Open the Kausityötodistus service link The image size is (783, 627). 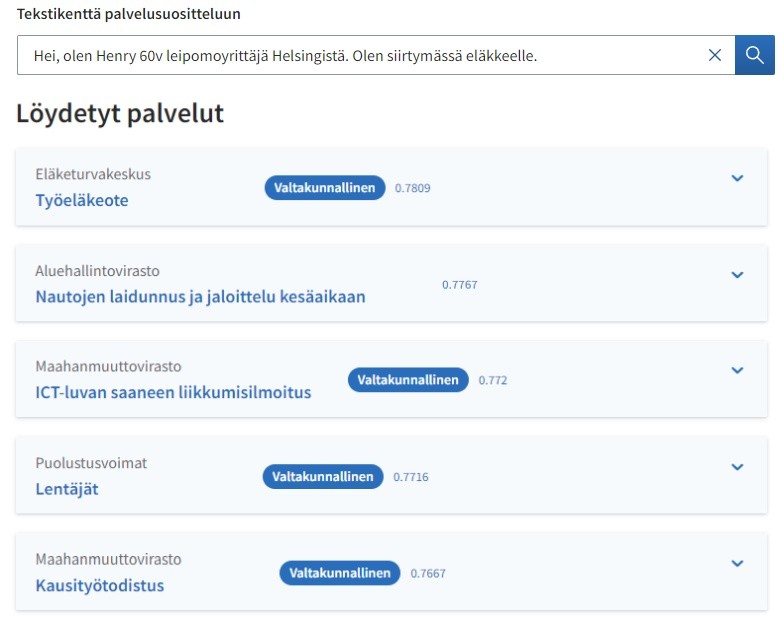click(x=100, y=585)
